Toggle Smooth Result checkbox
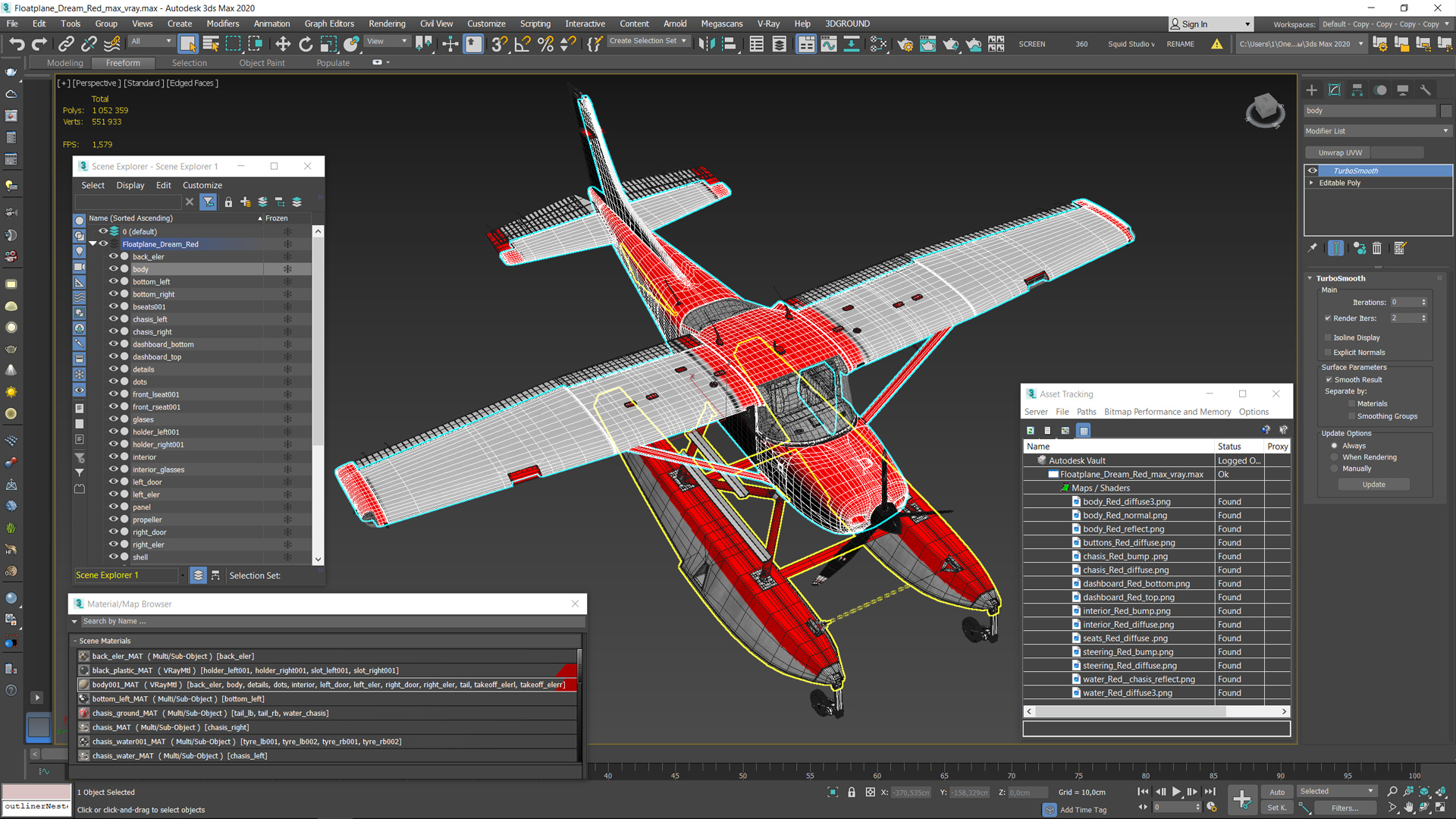 pyautogui.click(x=1329, y=380)
